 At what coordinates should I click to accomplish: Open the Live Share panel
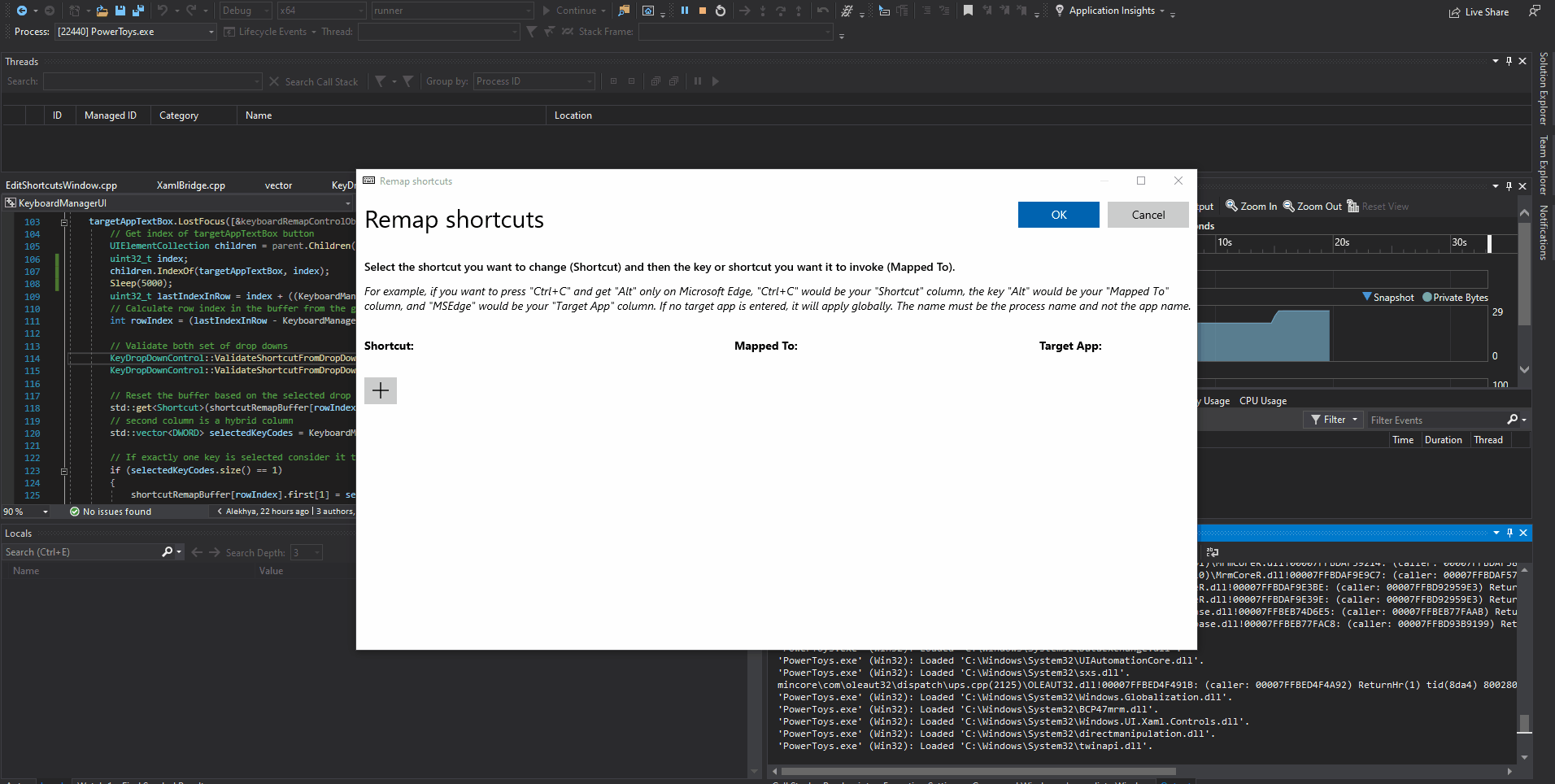click(x=1480, y=11)
